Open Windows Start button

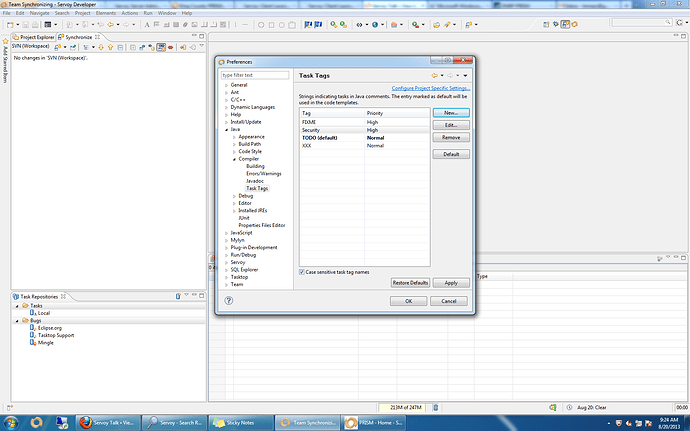(11, 423)
